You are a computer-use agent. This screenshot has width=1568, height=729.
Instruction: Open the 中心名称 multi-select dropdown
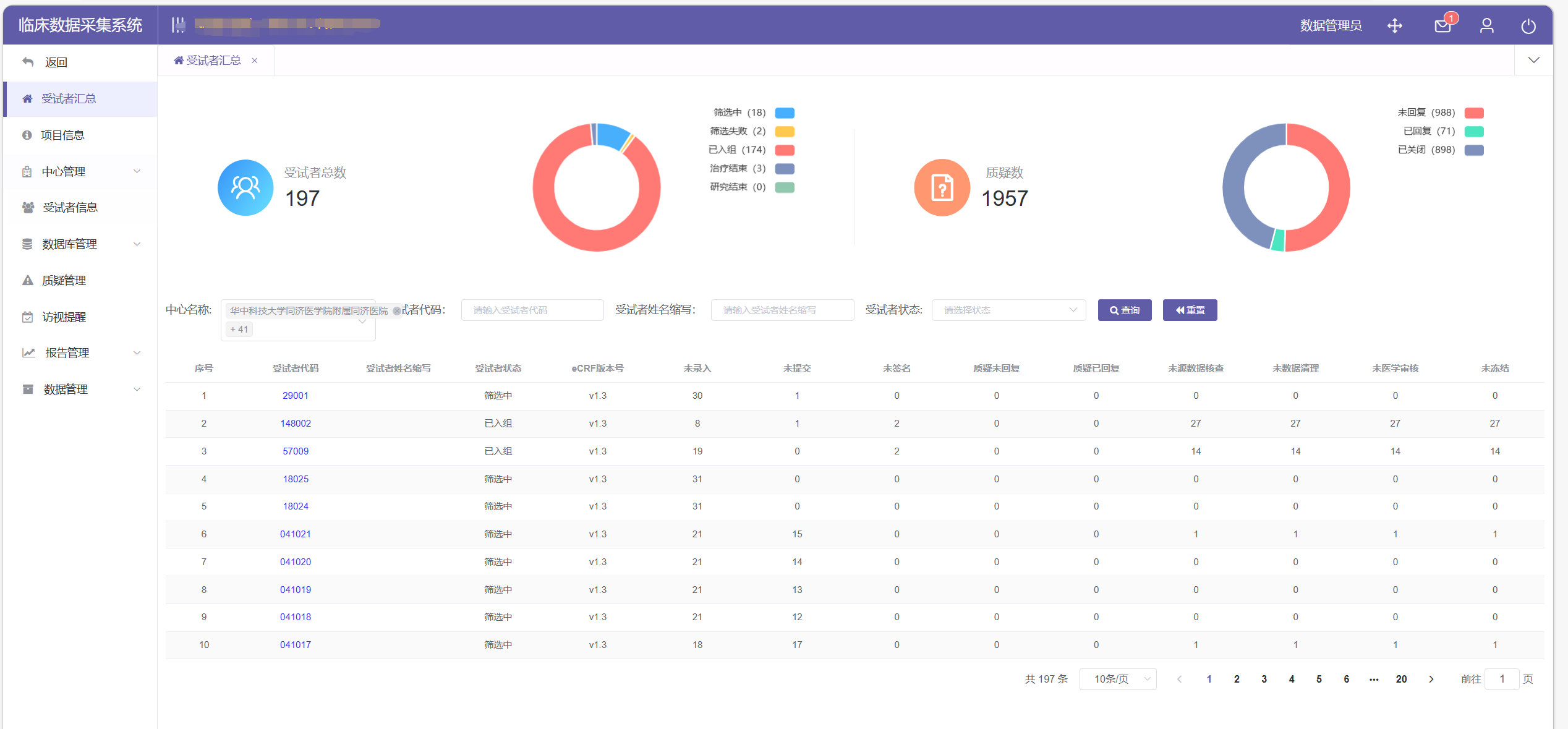tap(299, 320)
